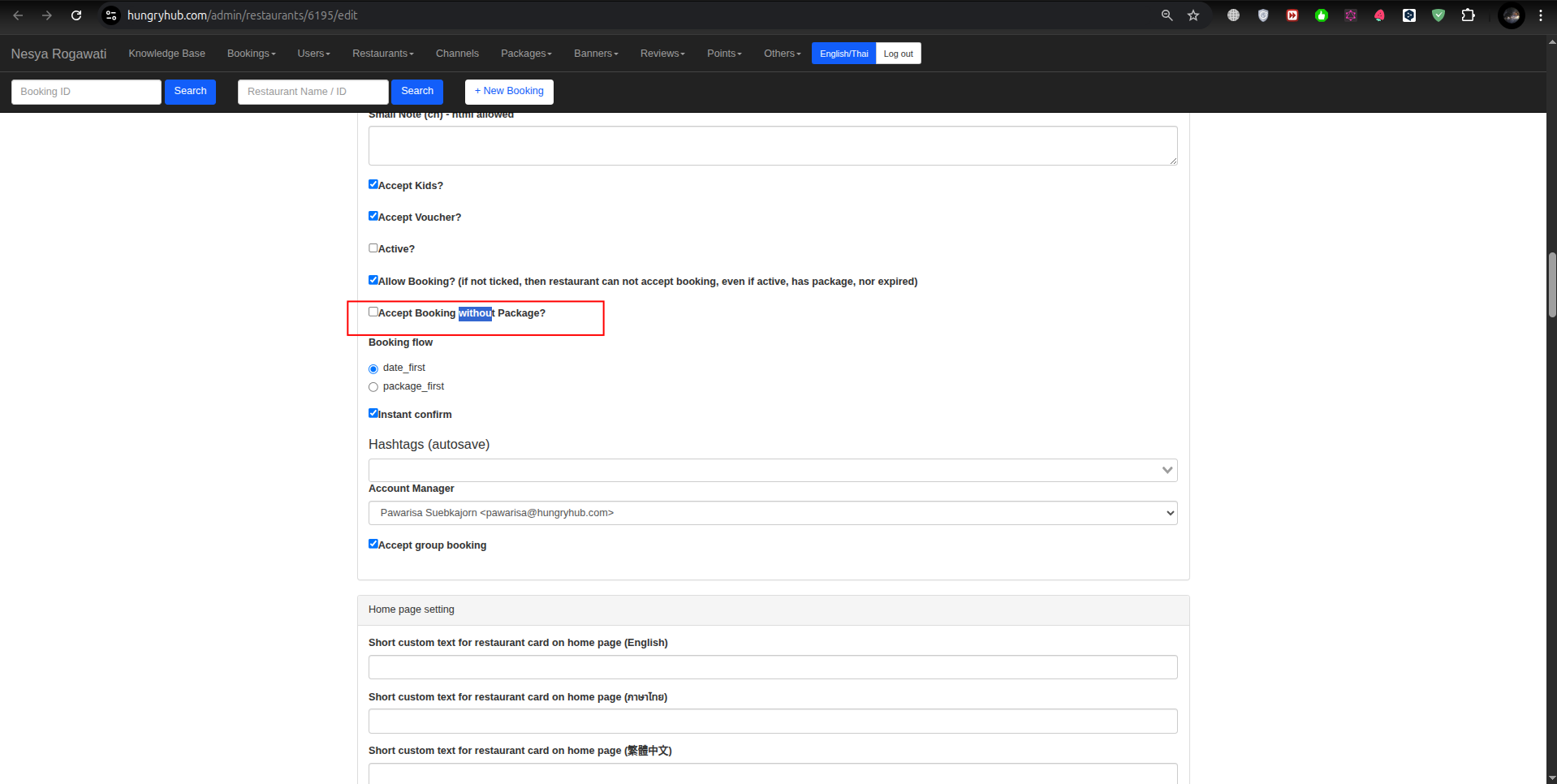Click the Booking ID input field
Viewport: 1557px width, 784px height.
tap(86, 92)
